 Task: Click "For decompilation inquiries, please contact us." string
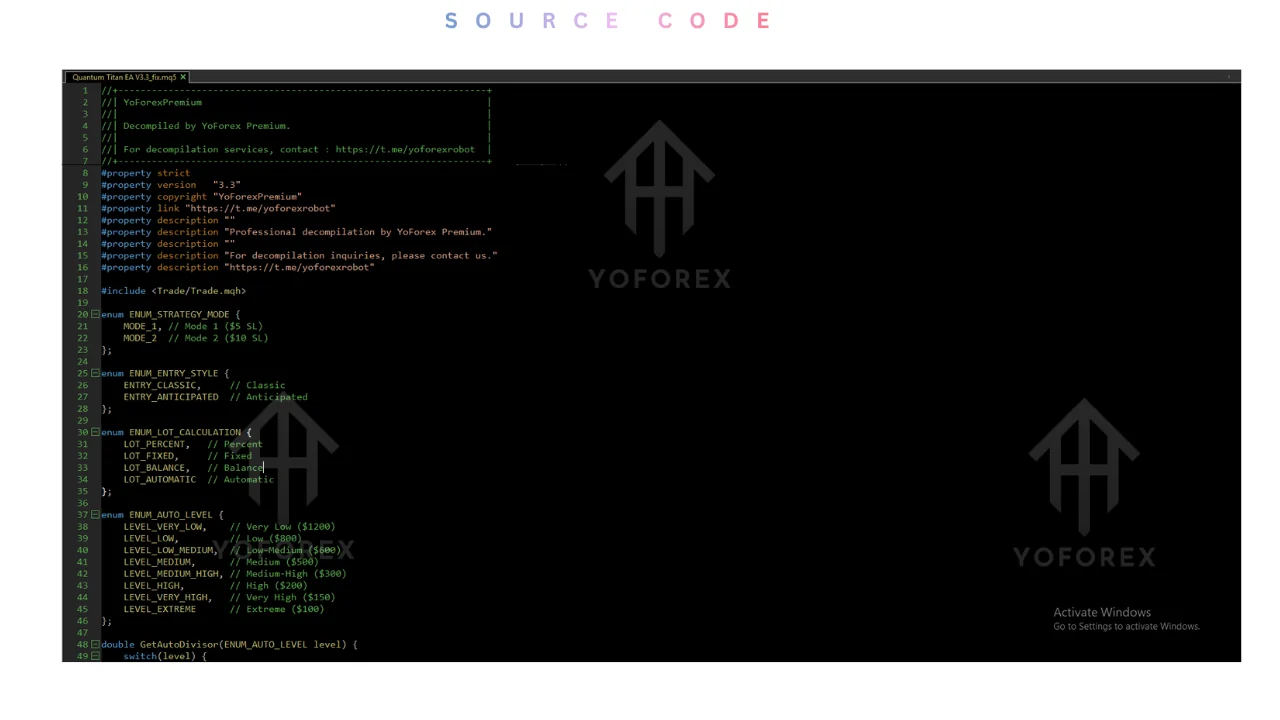click(361, 256)
